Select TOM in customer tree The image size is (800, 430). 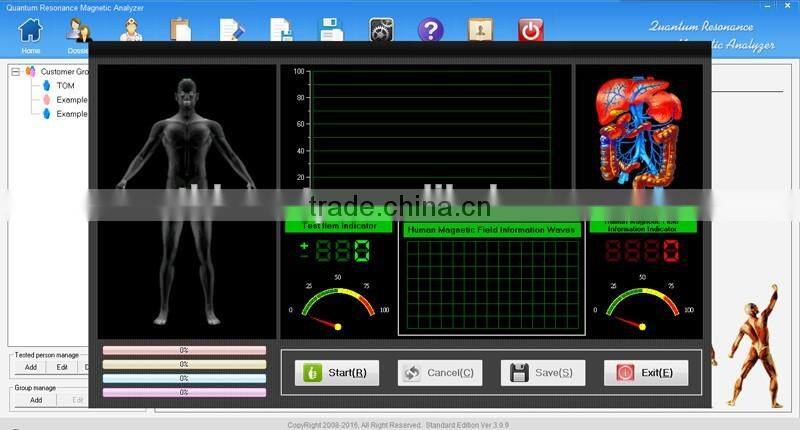65,86
